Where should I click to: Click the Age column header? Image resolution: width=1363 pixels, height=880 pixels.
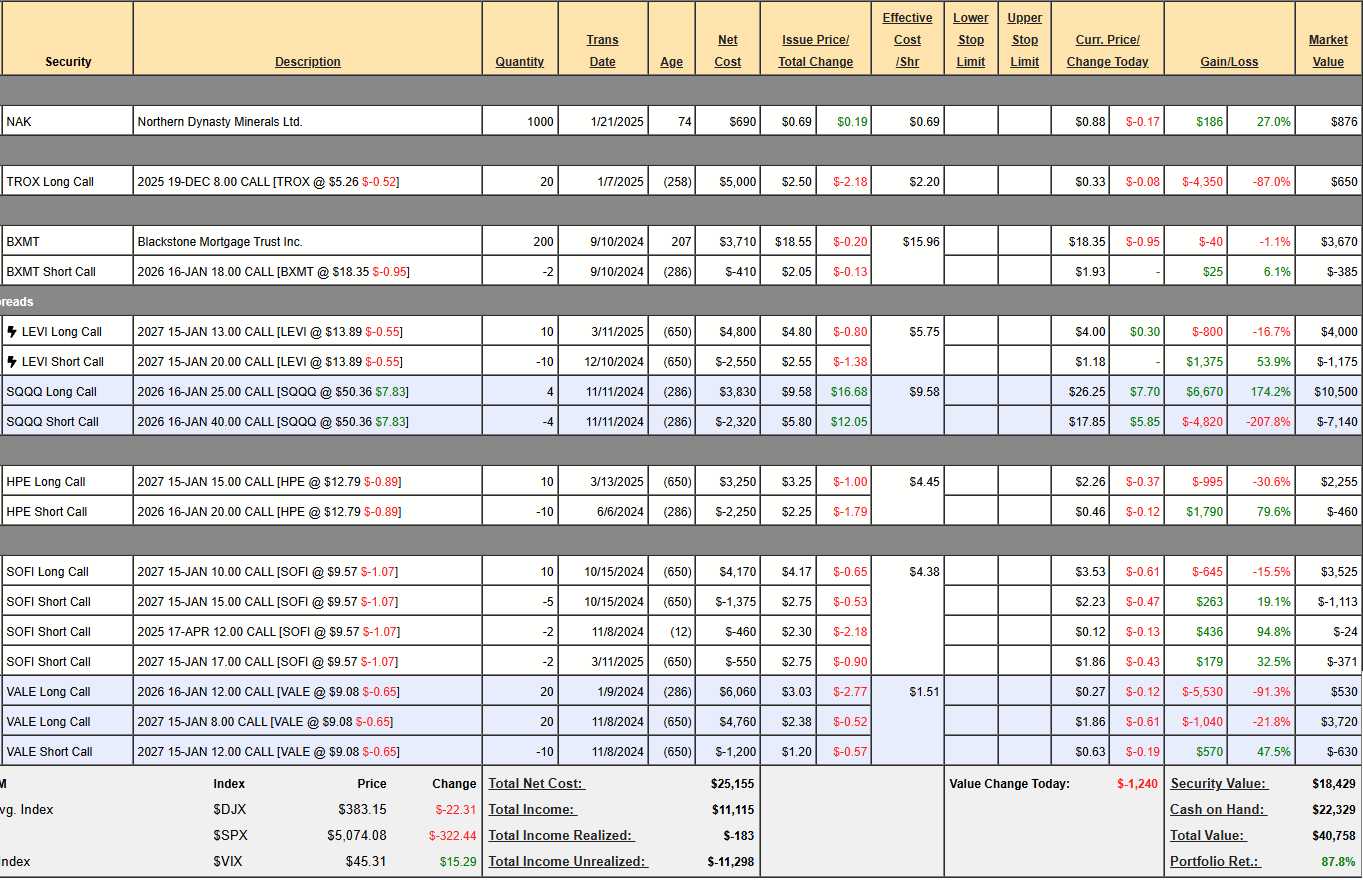coord(672,62)
